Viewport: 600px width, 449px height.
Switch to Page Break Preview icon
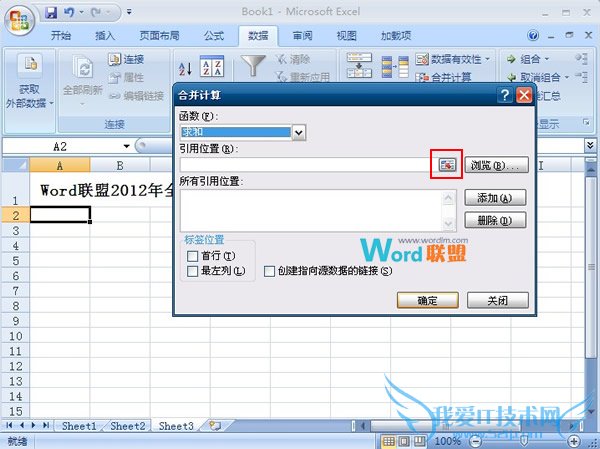coord(420,441)
